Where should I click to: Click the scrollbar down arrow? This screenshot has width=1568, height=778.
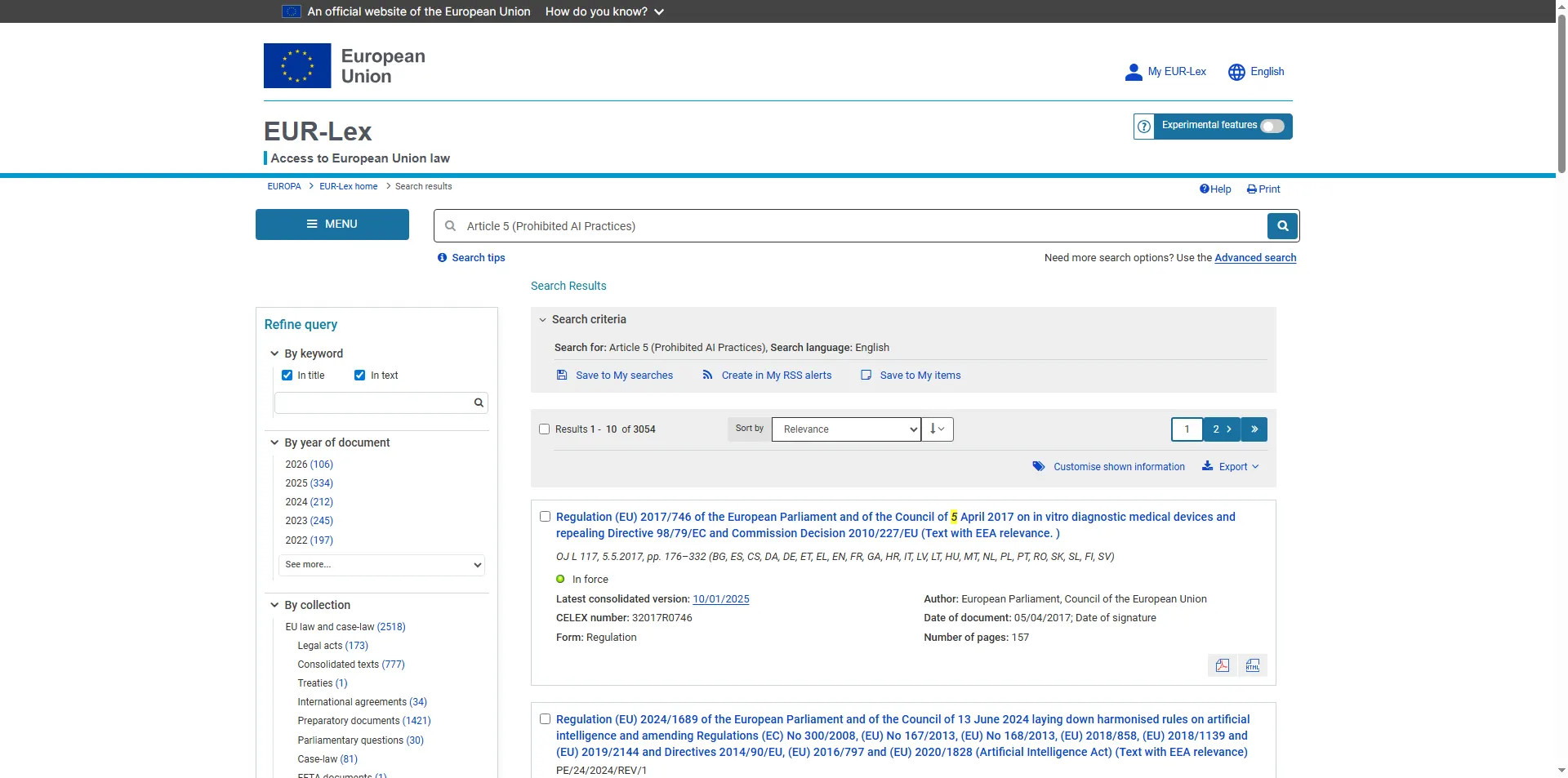1561,771
